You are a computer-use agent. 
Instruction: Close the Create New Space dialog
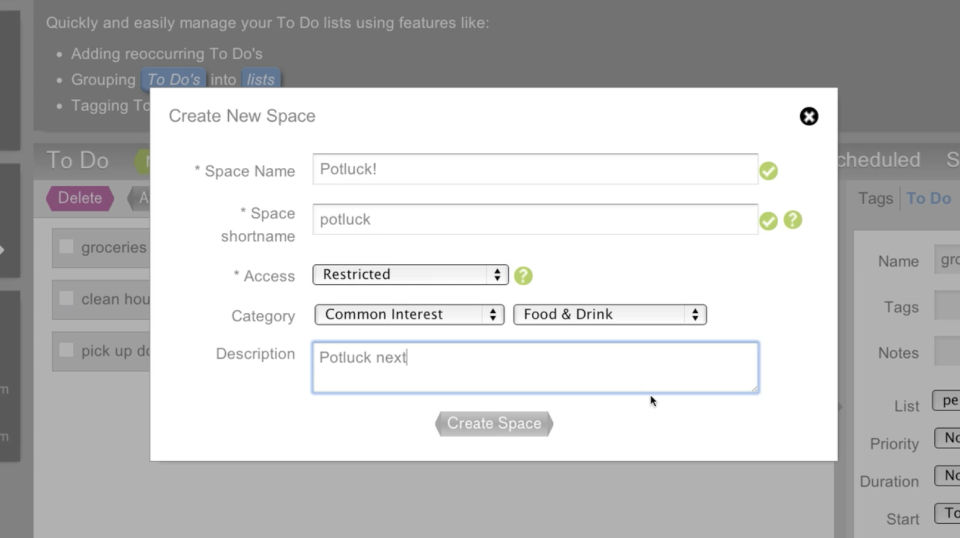point(809,116)
